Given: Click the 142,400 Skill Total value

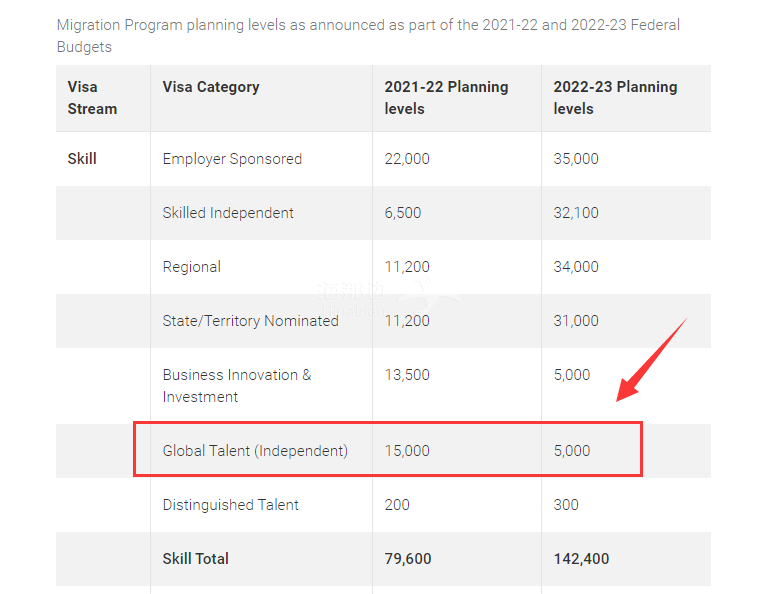Looking at the screenshot, I should point(581,559).
